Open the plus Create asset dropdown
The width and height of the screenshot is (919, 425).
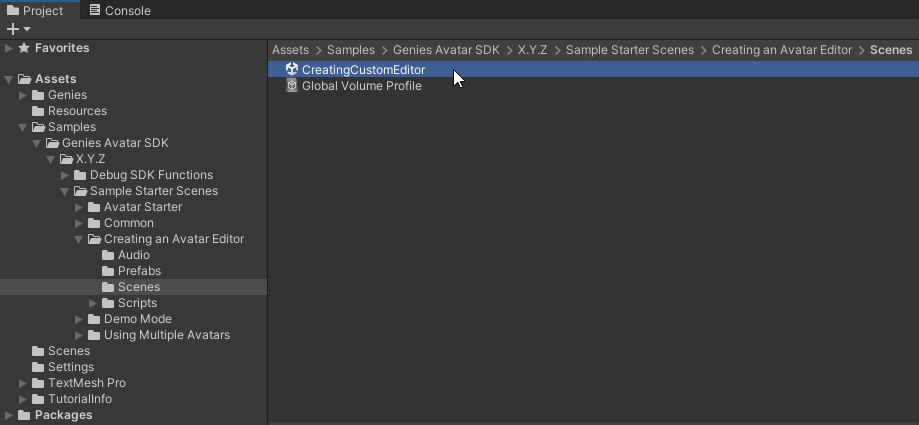[x=18, y=29]
